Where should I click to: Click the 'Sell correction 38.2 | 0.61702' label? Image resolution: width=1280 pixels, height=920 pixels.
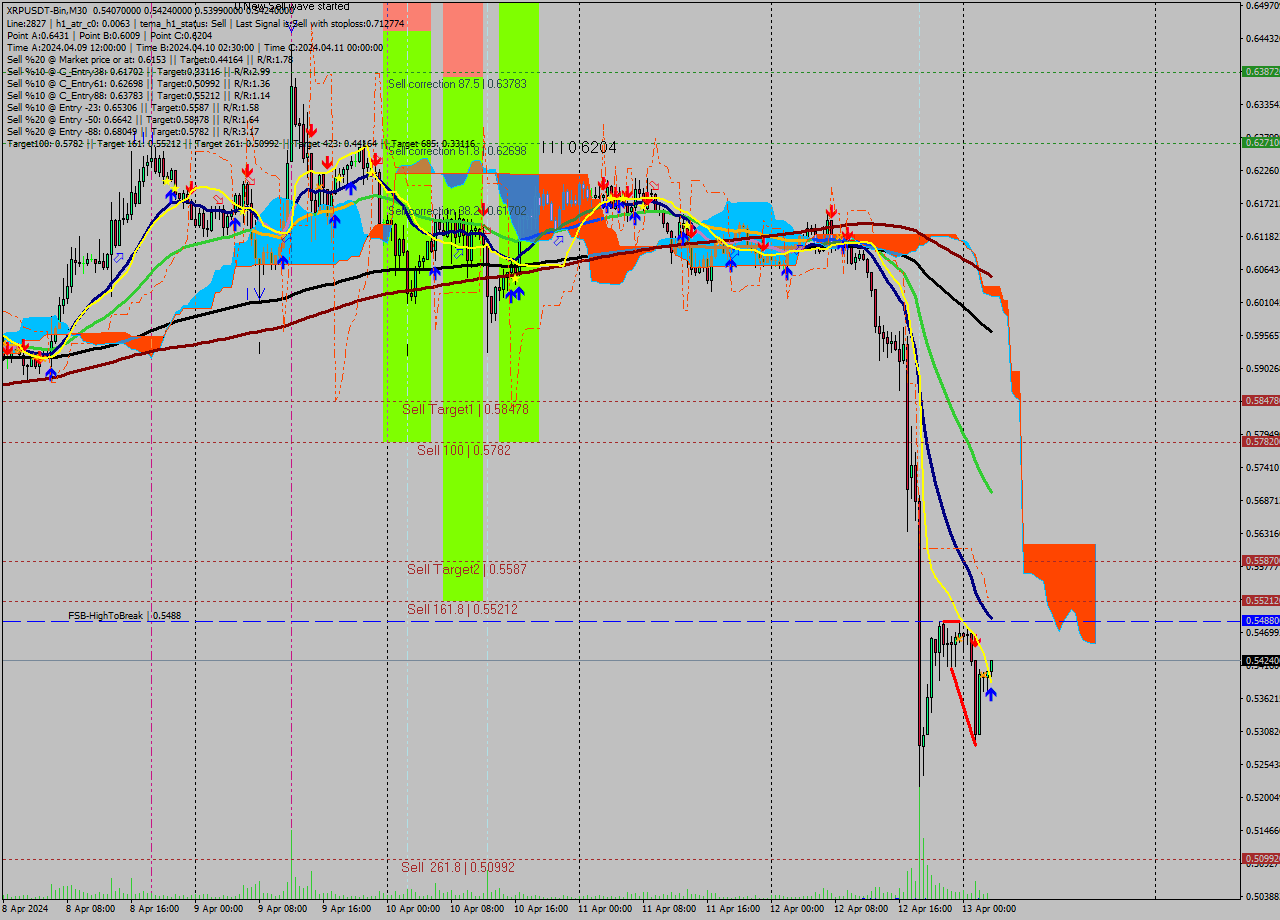[457, 211]
